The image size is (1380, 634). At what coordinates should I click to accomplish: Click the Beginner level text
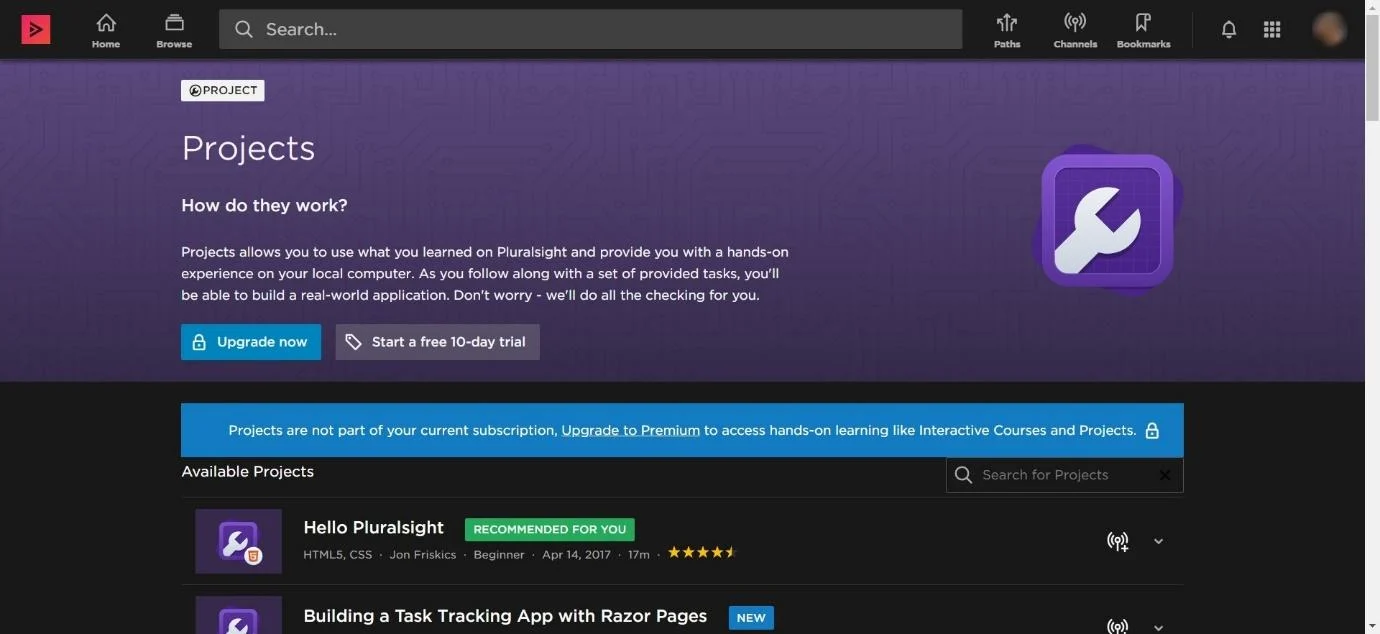click(498, 554)
